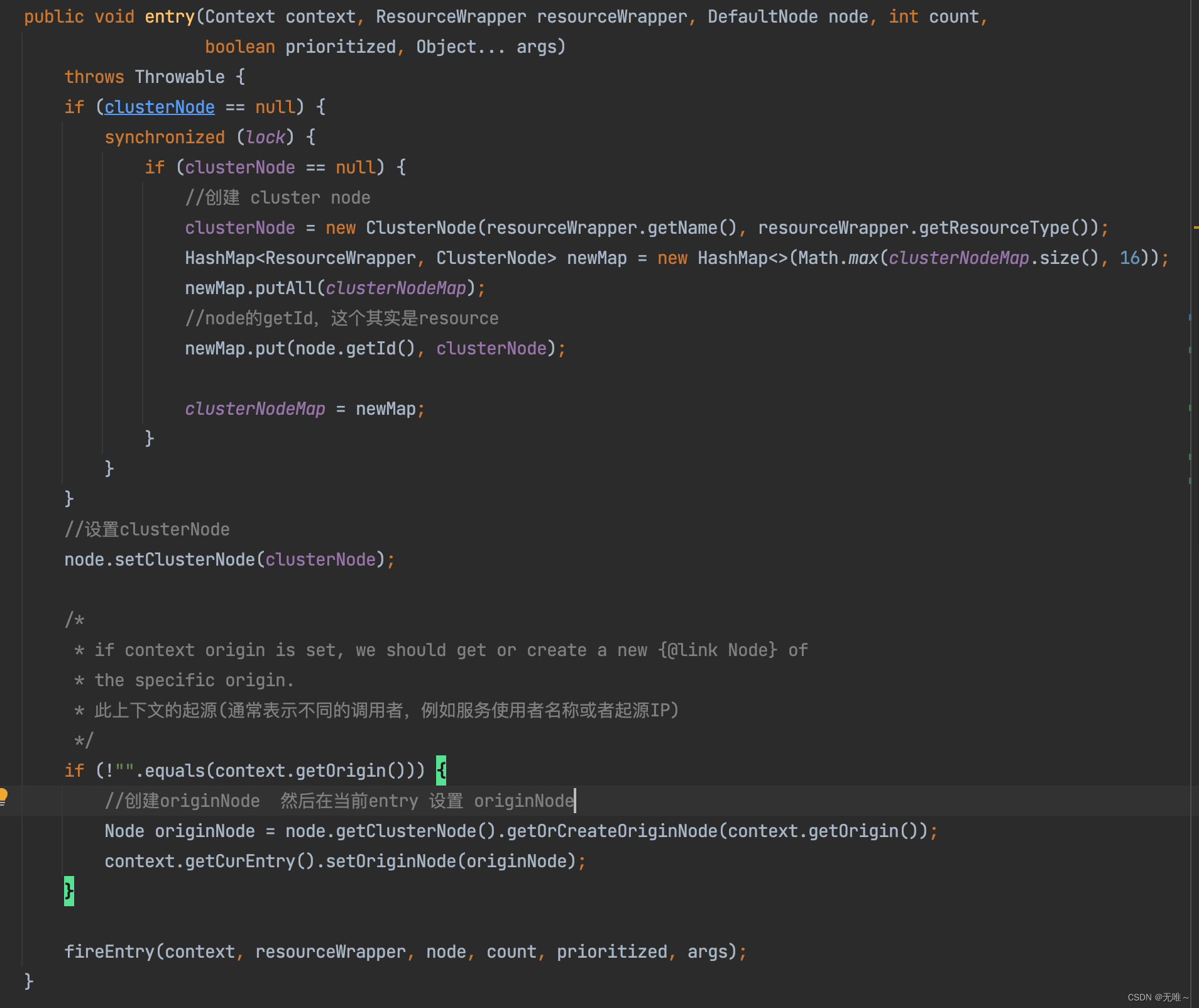Click the Math.max call
1199x1008 pixels.
pos(838,258)
